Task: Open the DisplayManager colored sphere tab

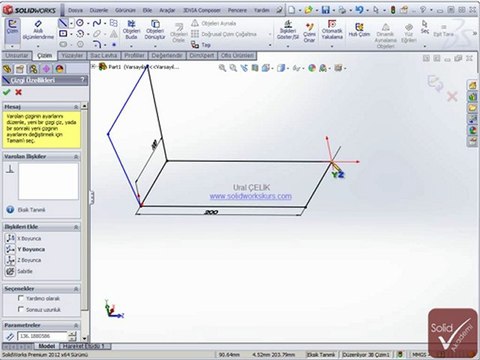Action: pos(60,69)
